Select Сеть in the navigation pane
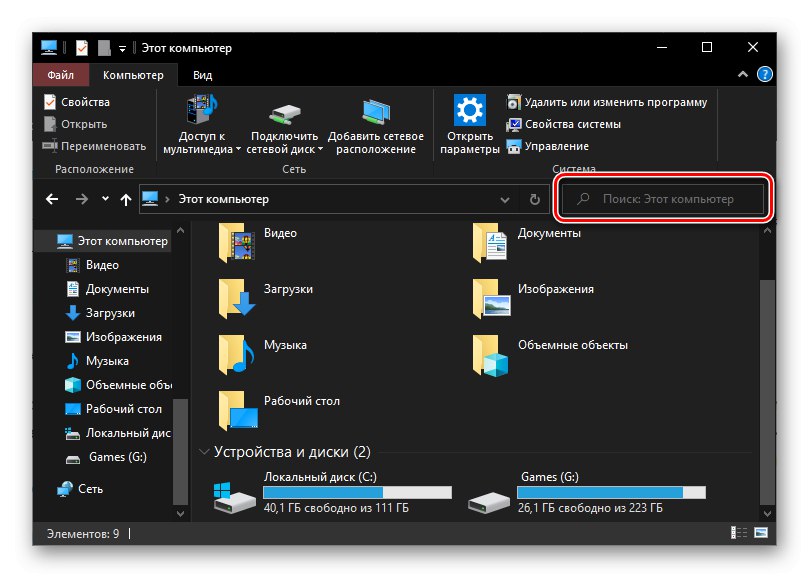The height and width of the screenshot is (578, 809). 80,489
